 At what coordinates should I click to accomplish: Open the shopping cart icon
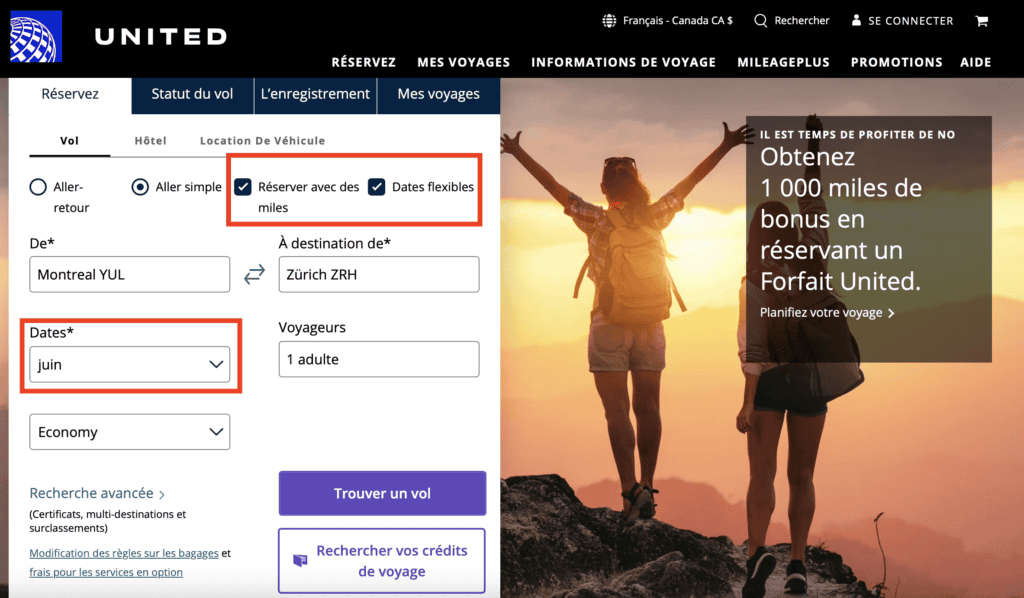coord(982,20)
